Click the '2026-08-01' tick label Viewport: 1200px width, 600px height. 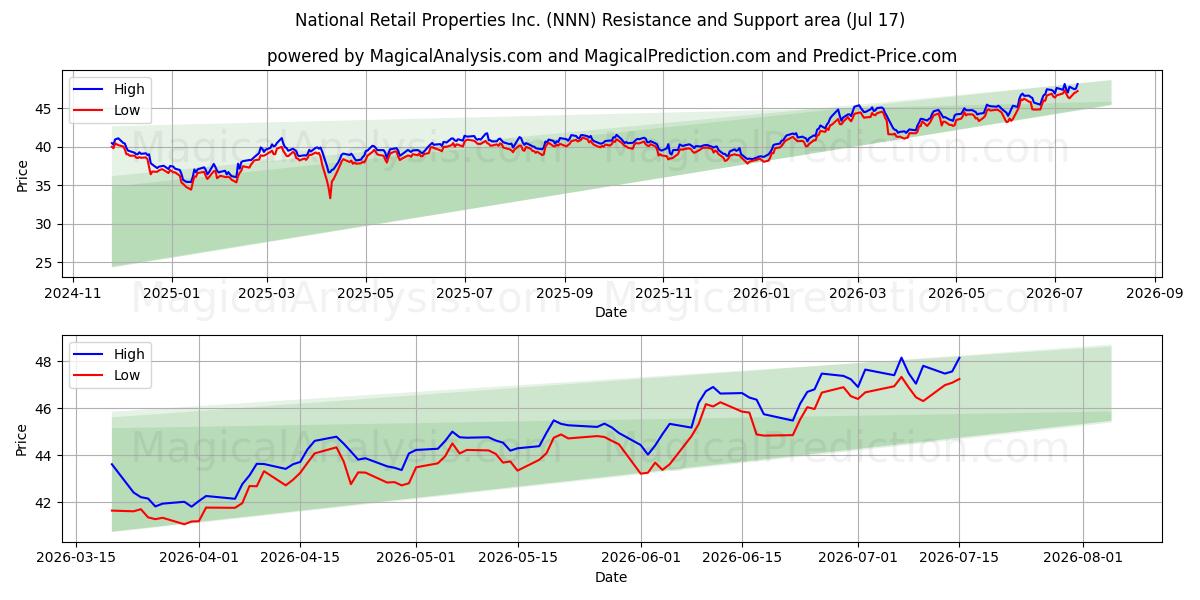click(1082, 558)
